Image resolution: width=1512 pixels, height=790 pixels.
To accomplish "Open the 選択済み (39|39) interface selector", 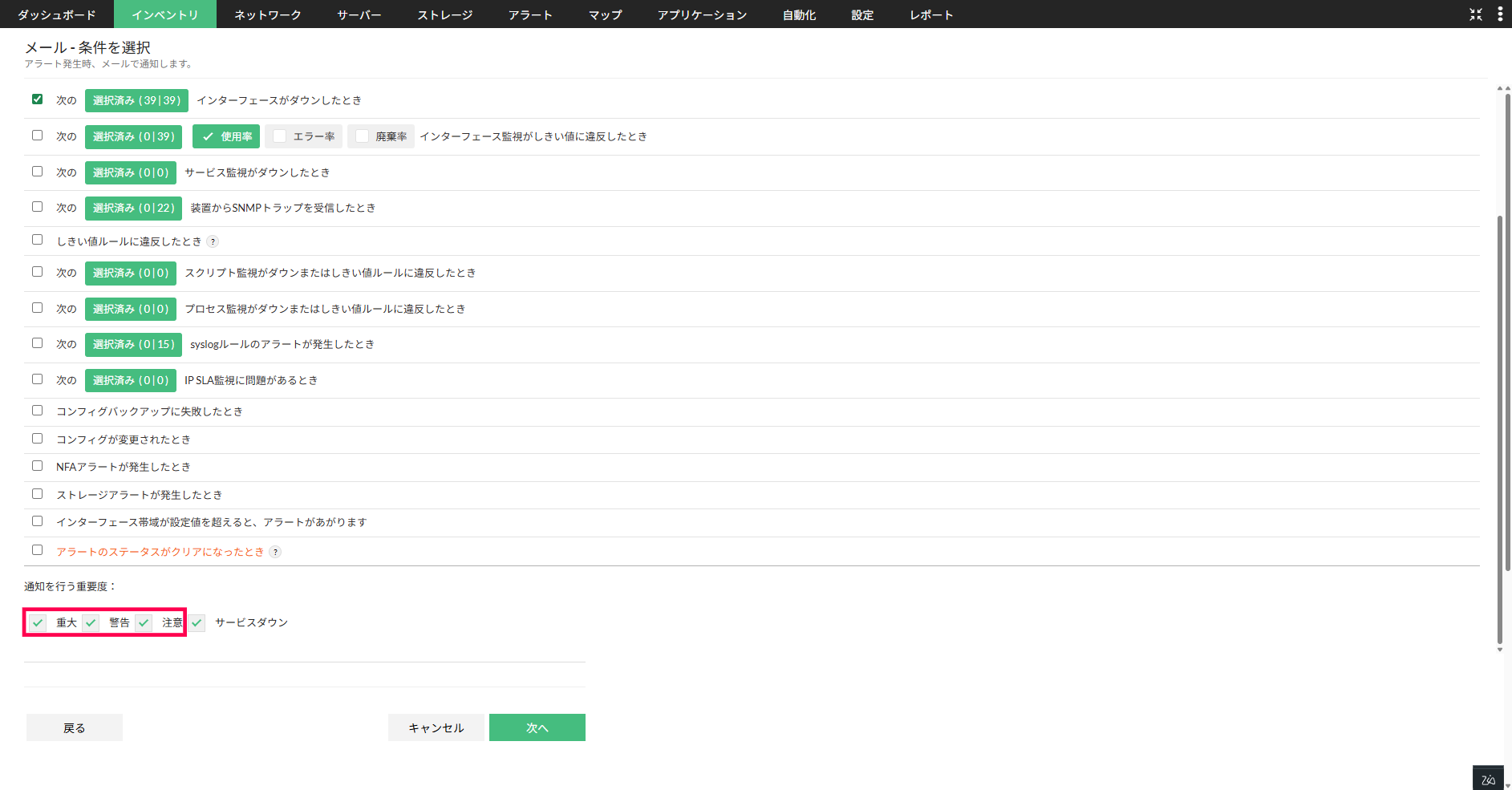I will click(136, 100).
